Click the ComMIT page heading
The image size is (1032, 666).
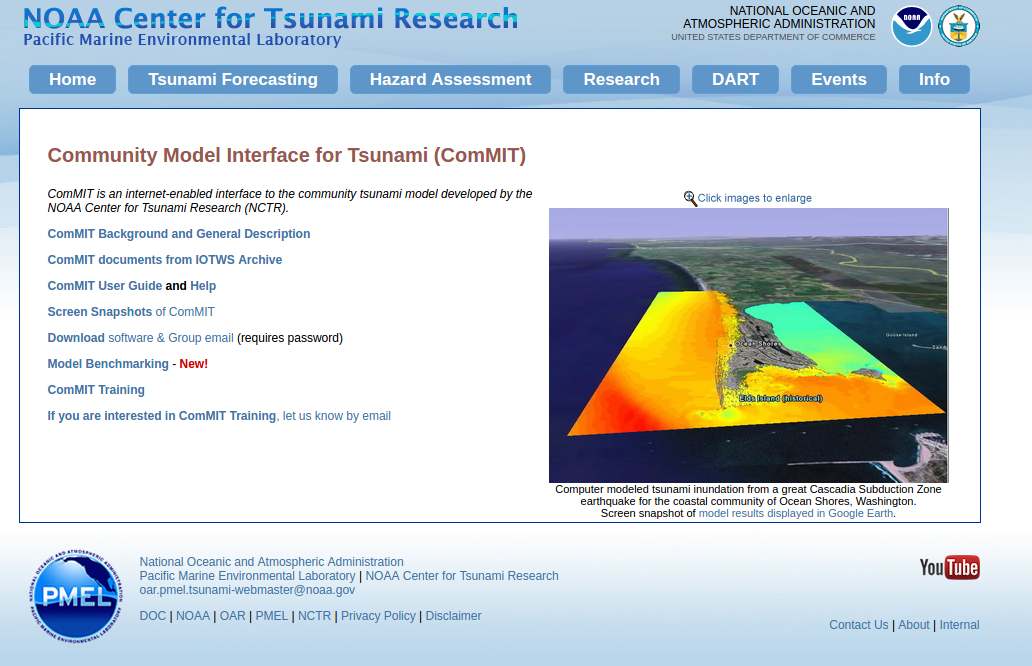[x=287, y=155]
